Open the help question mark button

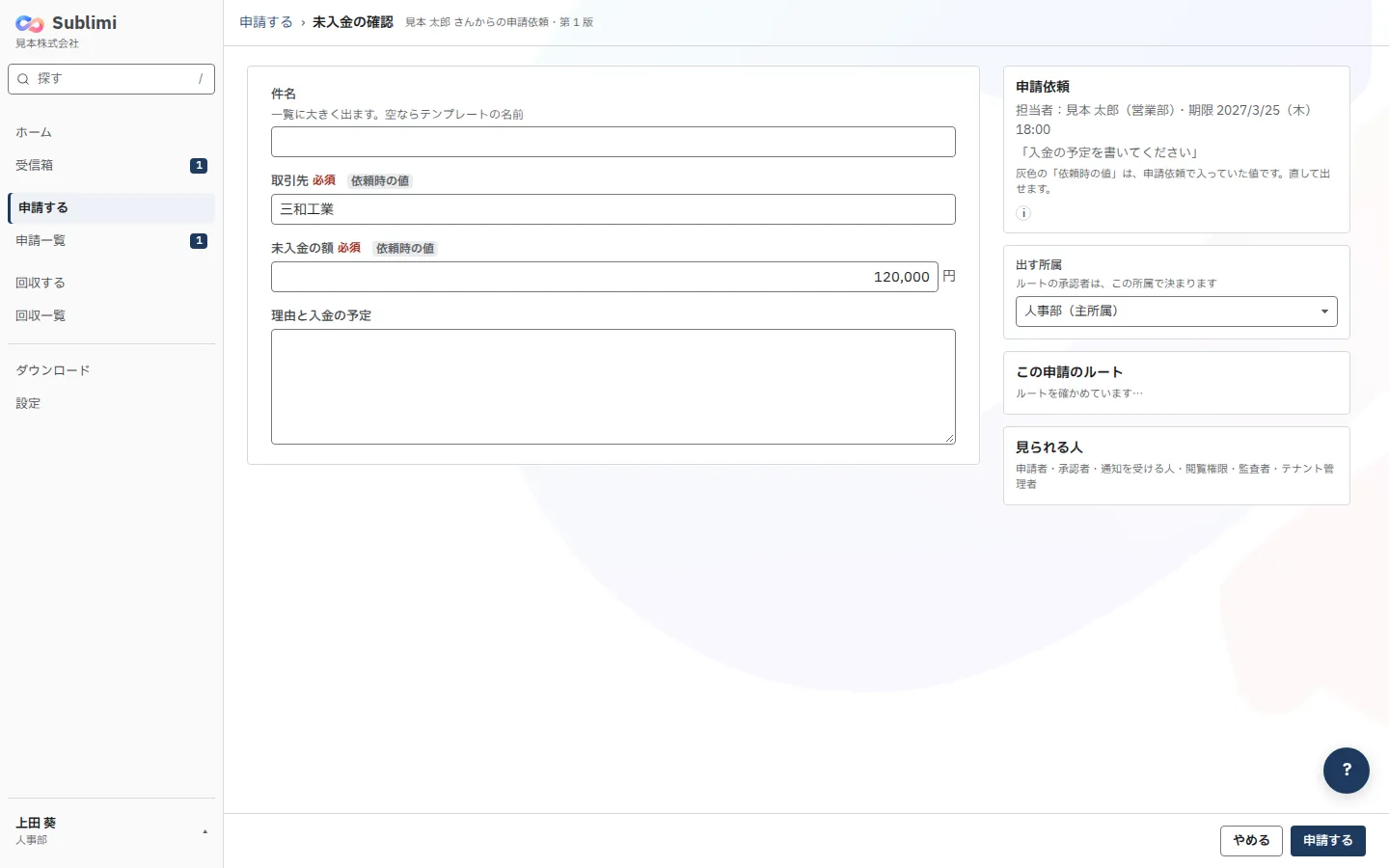(x=1347, y=771)
